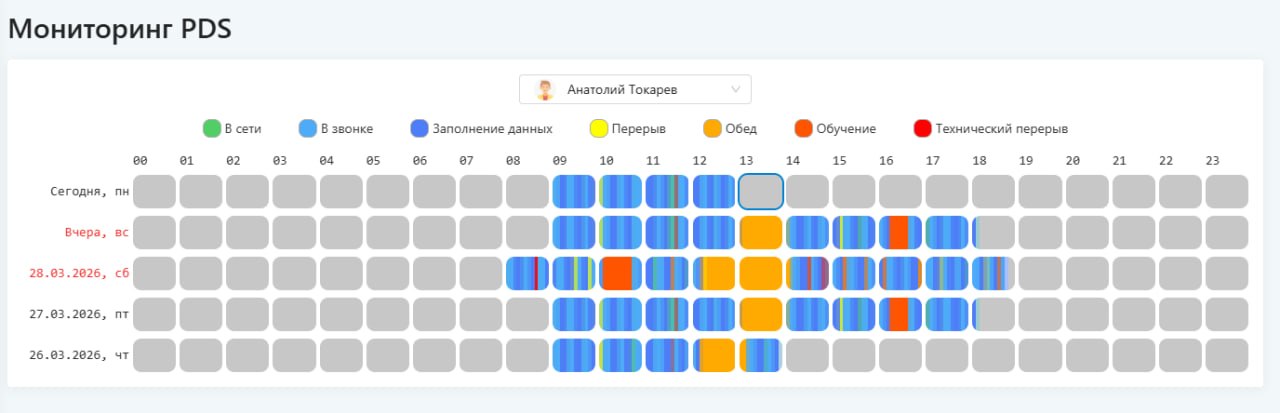Click the "Обучение" legend swatch
1280x413 pixels.
coord(803,128)
